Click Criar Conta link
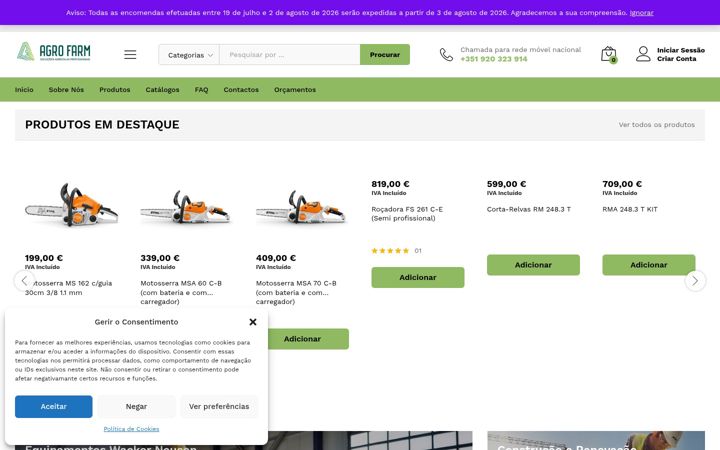The image size is (720, 450). tap(676, 59)
